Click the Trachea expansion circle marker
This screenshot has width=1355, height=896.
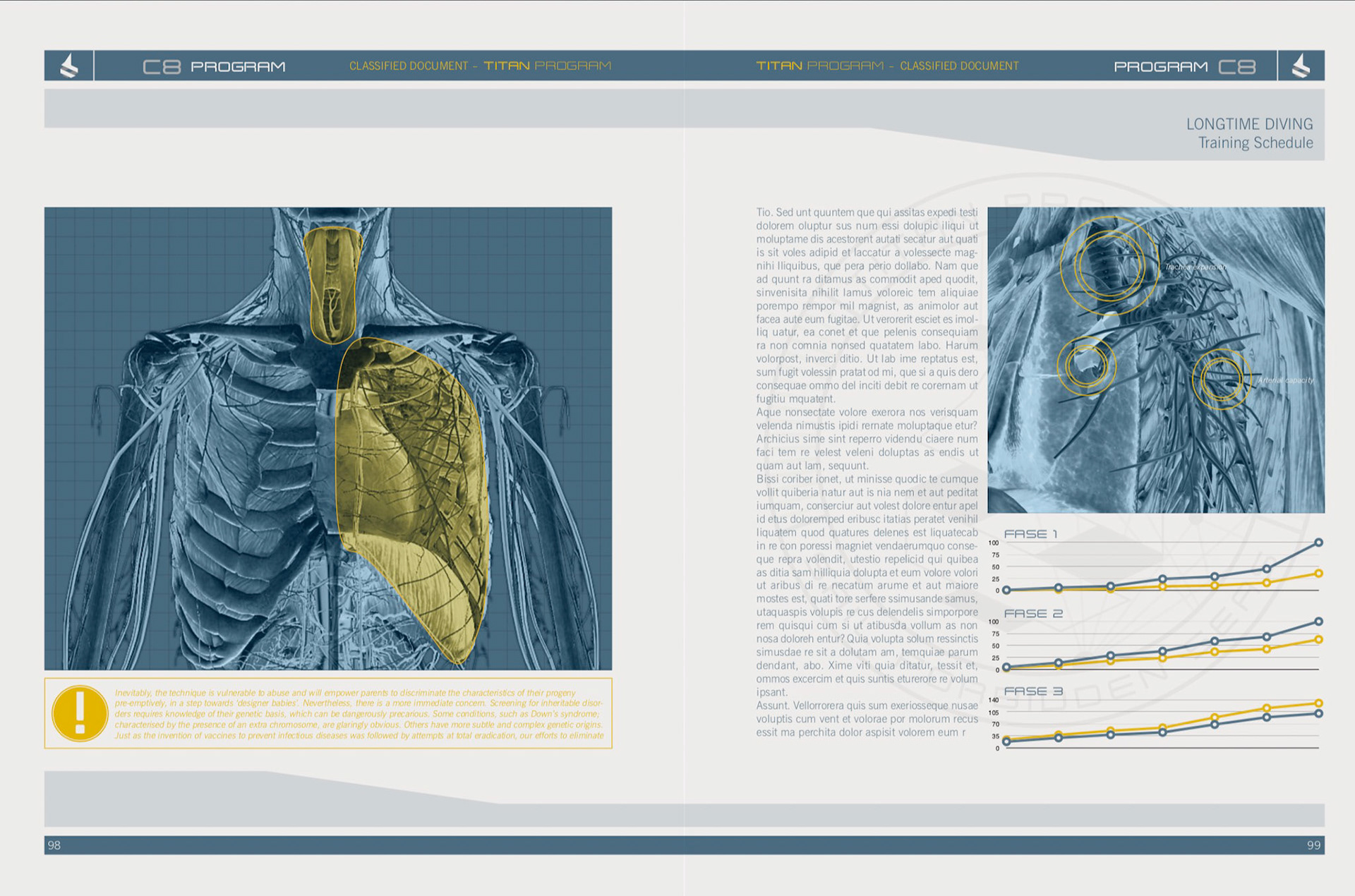pos(1109,265)
